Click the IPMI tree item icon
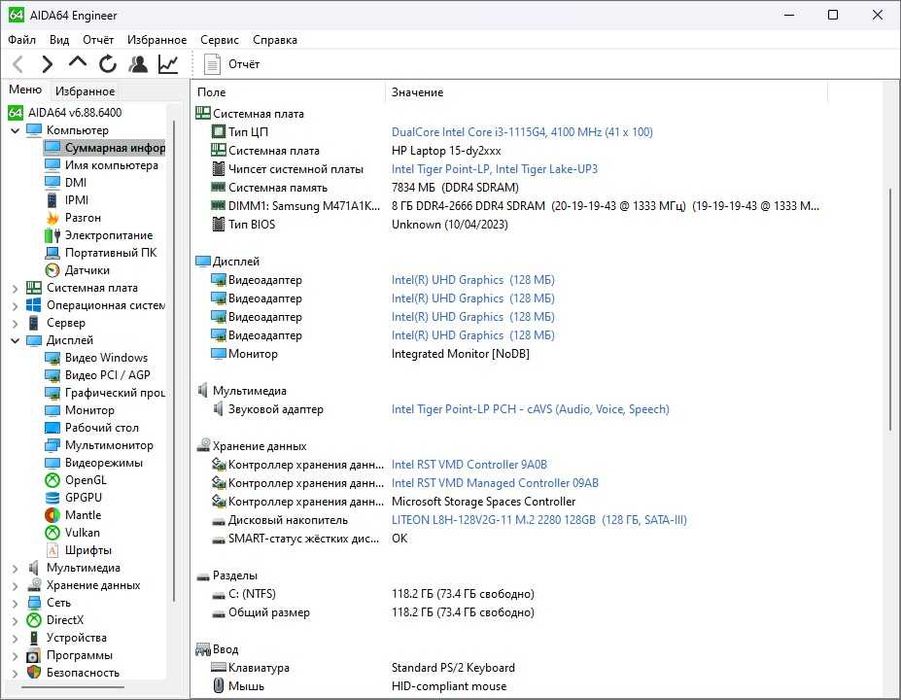Viewport: 901px width, 700px height. 52,200
